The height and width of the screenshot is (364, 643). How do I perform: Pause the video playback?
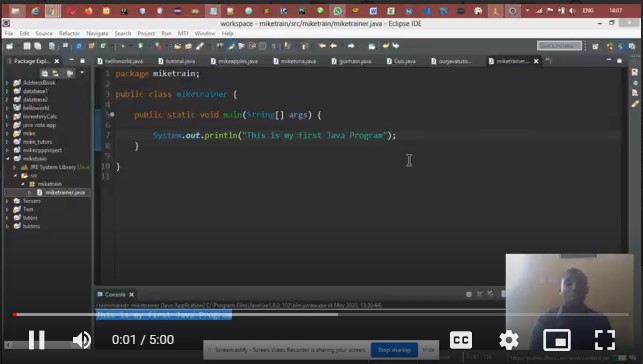36,340
